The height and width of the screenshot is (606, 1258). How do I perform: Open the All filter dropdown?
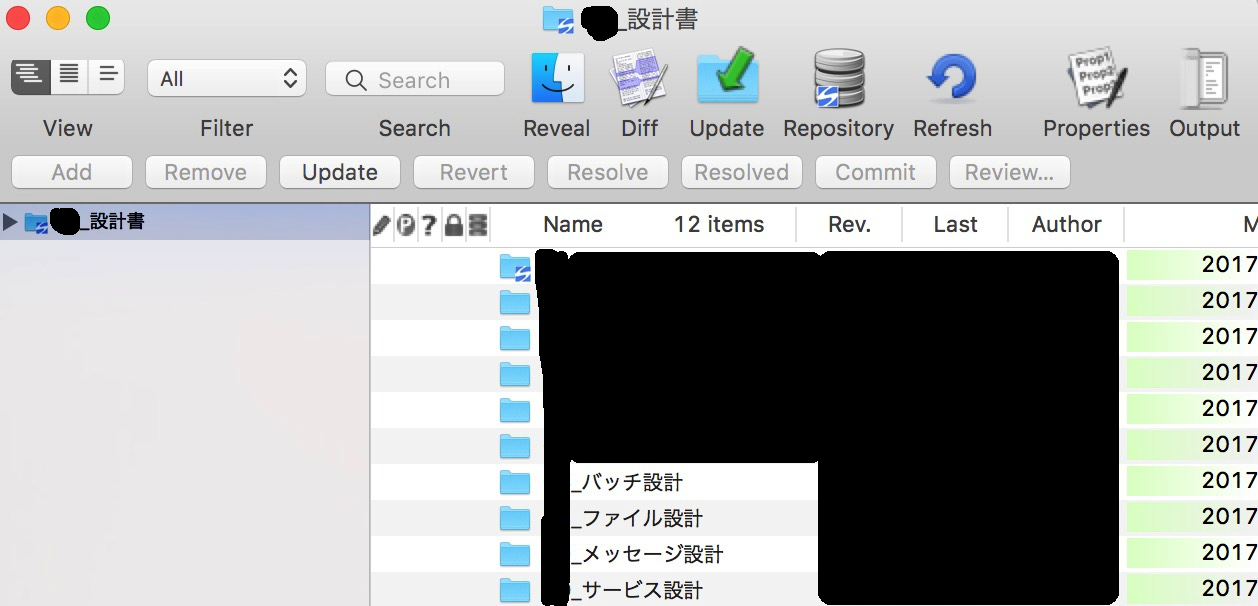(226, 78)
